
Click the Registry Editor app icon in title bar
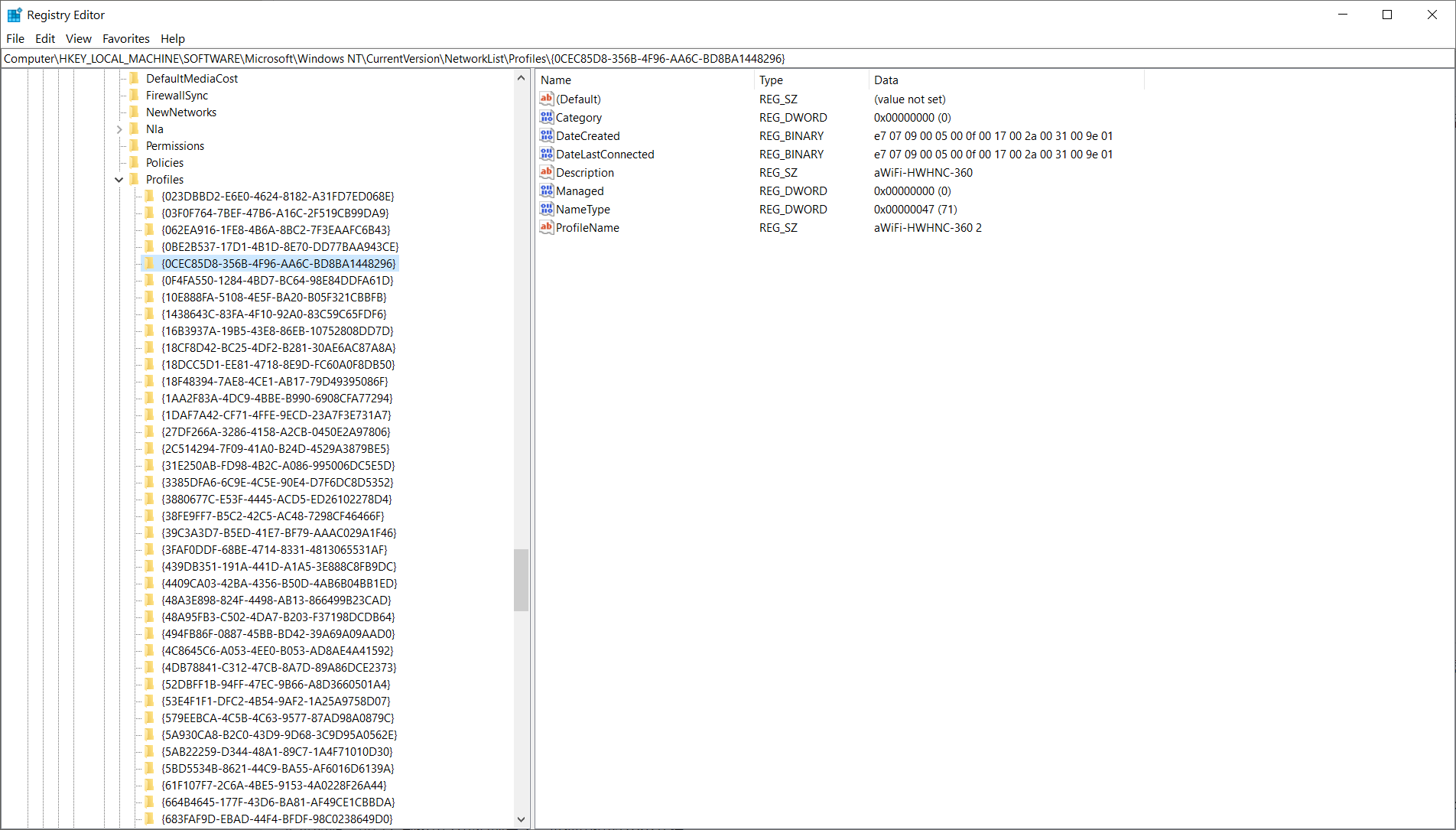(14, 15)
